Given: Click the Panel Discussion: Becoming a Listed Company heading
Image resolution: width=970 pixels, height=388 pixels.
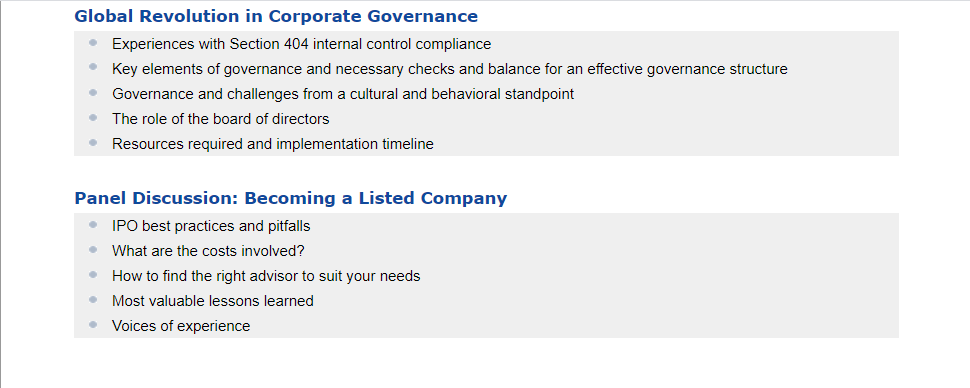Looking at the screenshot, I should click(291, 198).
